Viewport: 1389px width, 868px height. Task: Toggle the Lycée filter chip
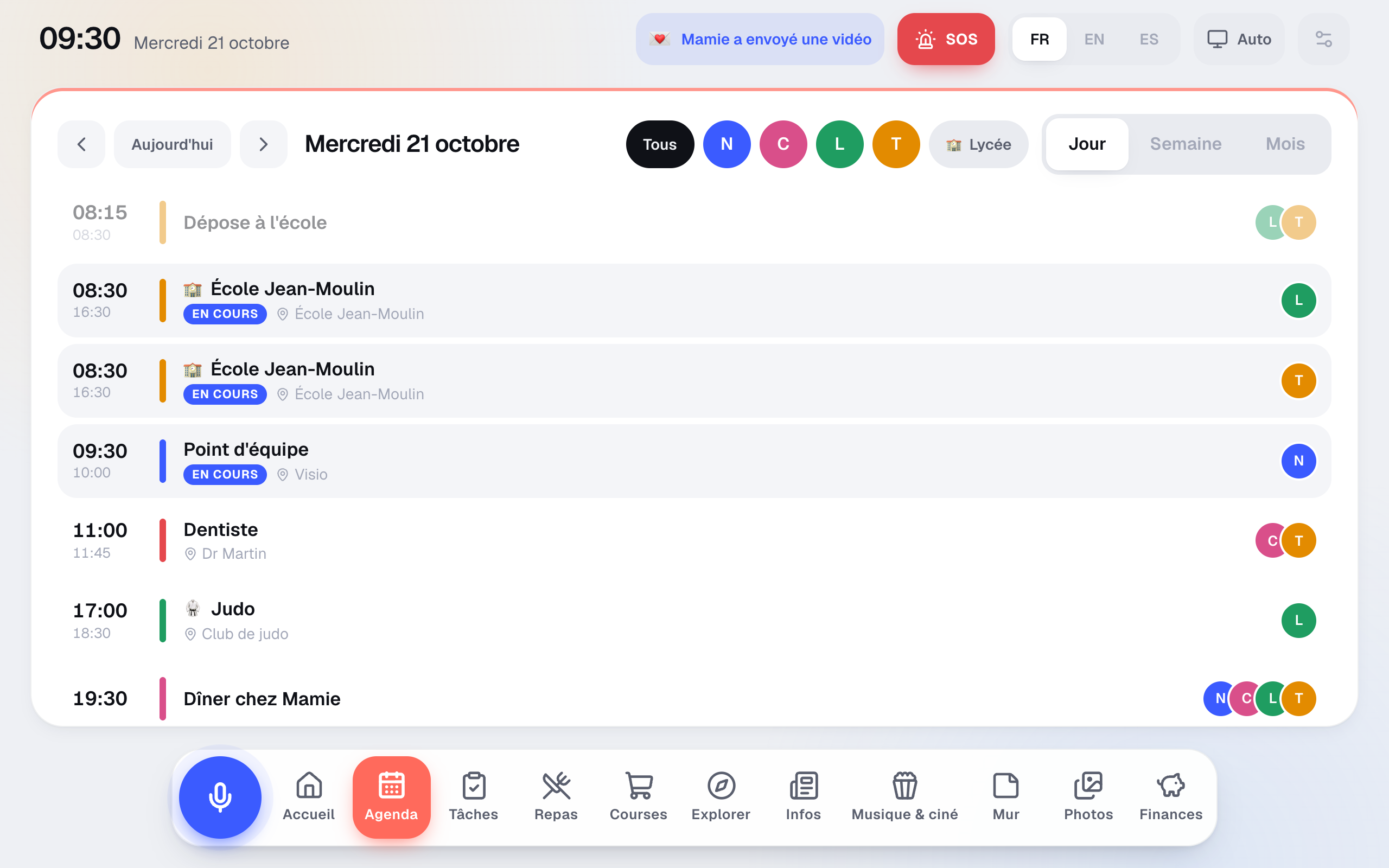pyautogui.click(x=979, y=144)
